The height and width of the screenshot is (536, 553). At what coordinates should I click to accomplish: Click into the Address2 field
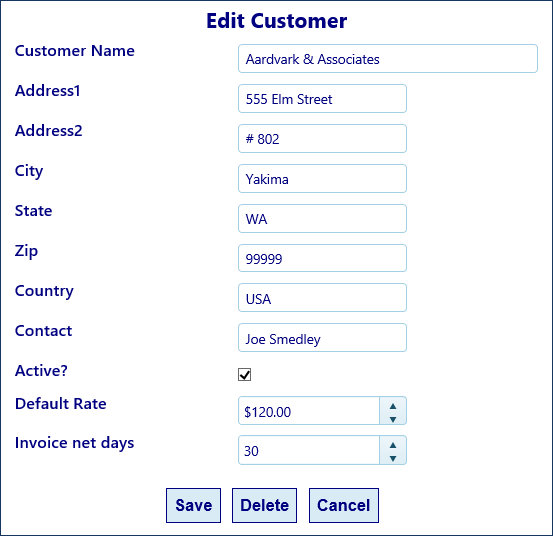point(322,139)
